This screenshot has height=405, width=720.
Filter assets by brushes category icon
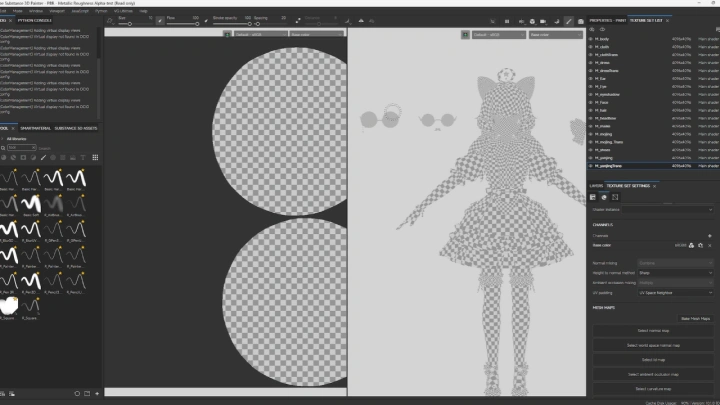43,158
